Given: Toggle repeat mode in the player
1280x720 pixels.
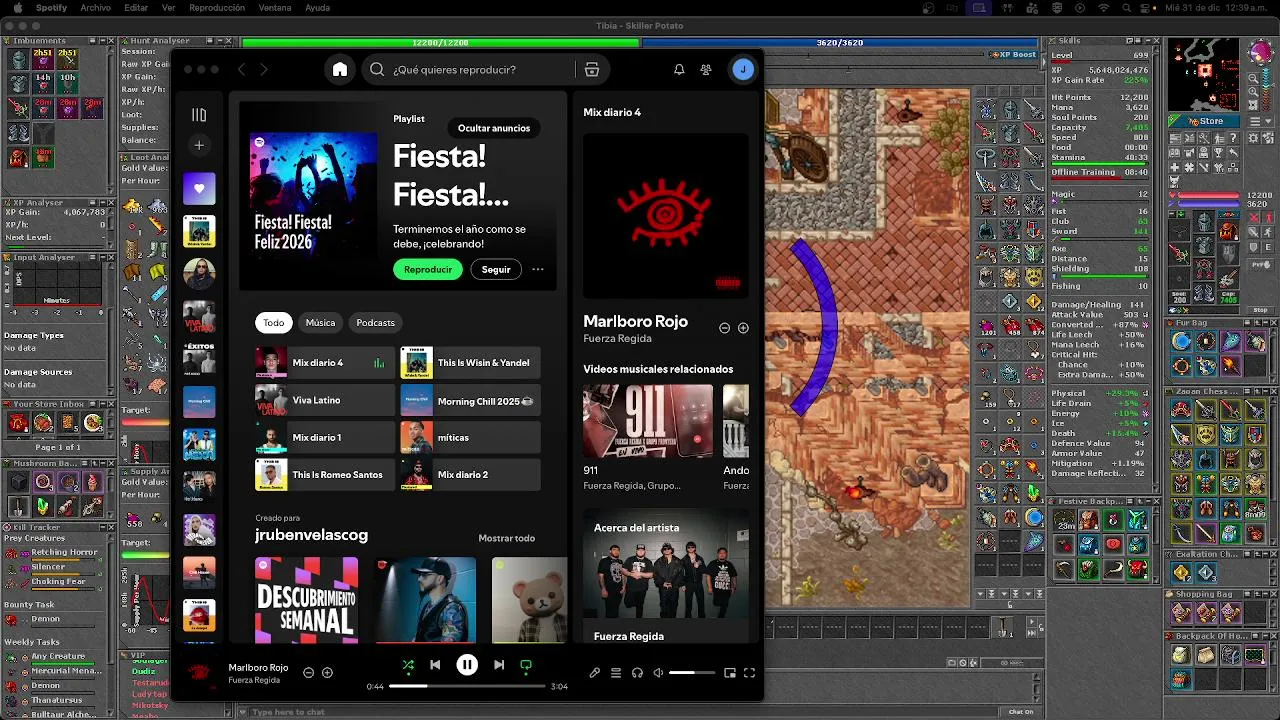Looking at the screenshot, I should [526, 665].
